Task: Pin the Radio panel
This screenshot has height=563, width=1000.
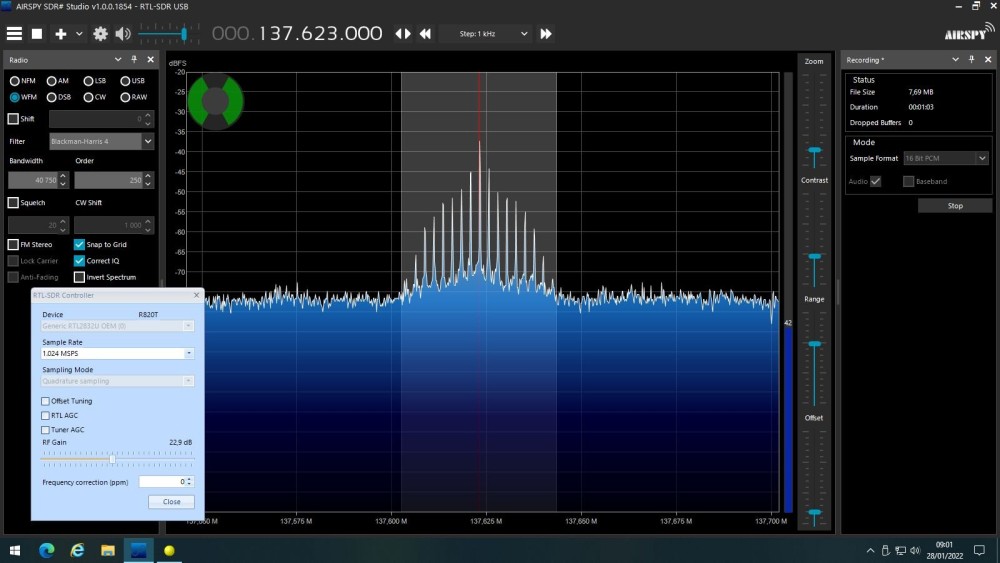Action: click(x=134, y=59)
